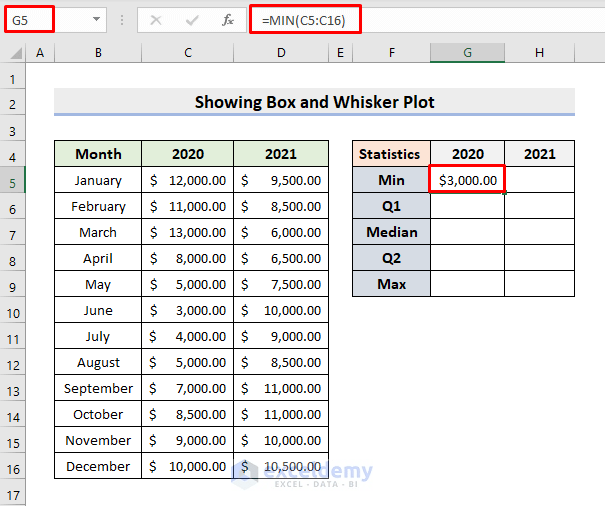Screen dimensions: 605x506
Task: Select empty Min cell under 2021 statistics
Action: pyautogui.click(x=539, y=180)
